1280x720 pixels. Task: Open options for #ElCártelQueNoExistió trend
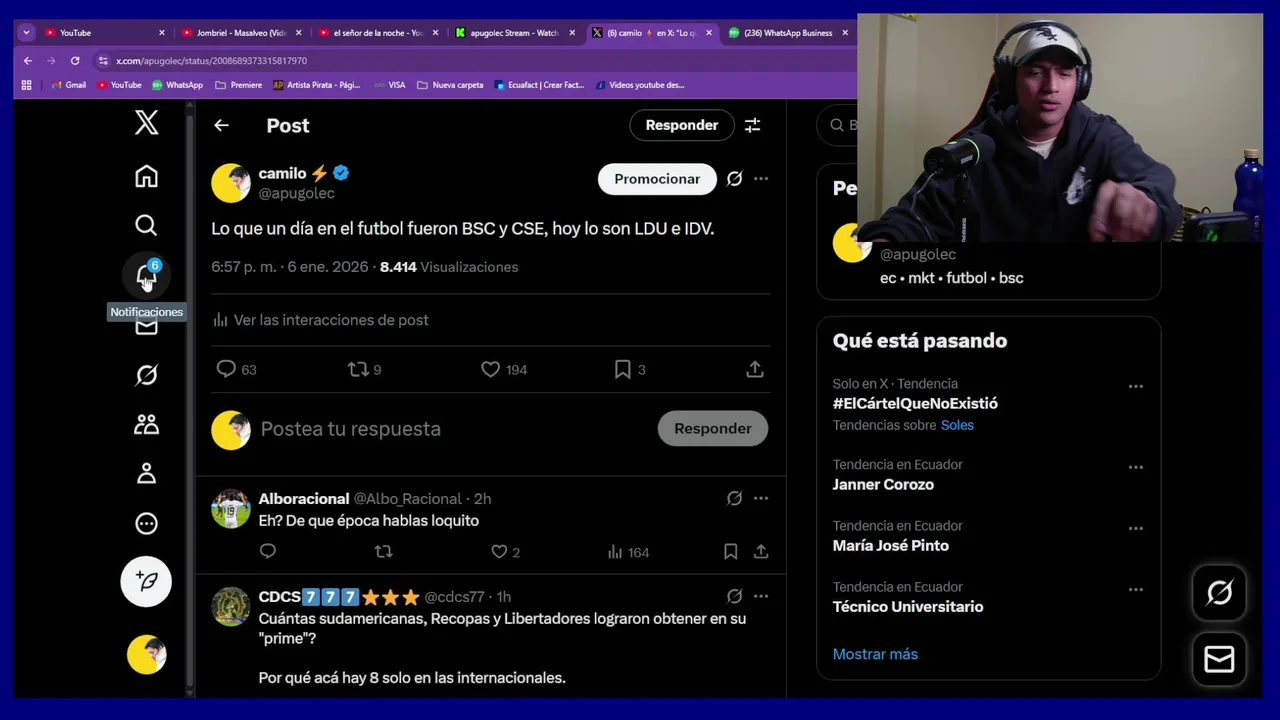click(1135, 386)
